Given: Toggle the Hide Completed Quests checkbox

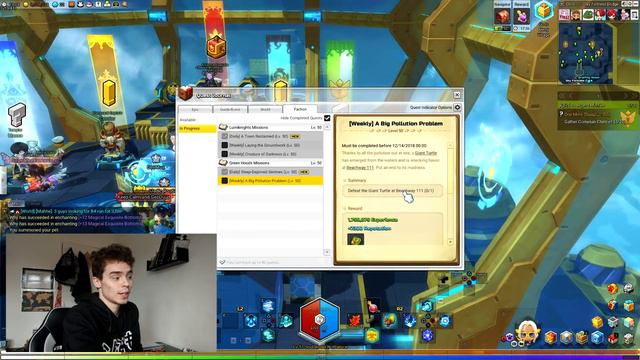Looking at the screenshot, I should 327,118.
